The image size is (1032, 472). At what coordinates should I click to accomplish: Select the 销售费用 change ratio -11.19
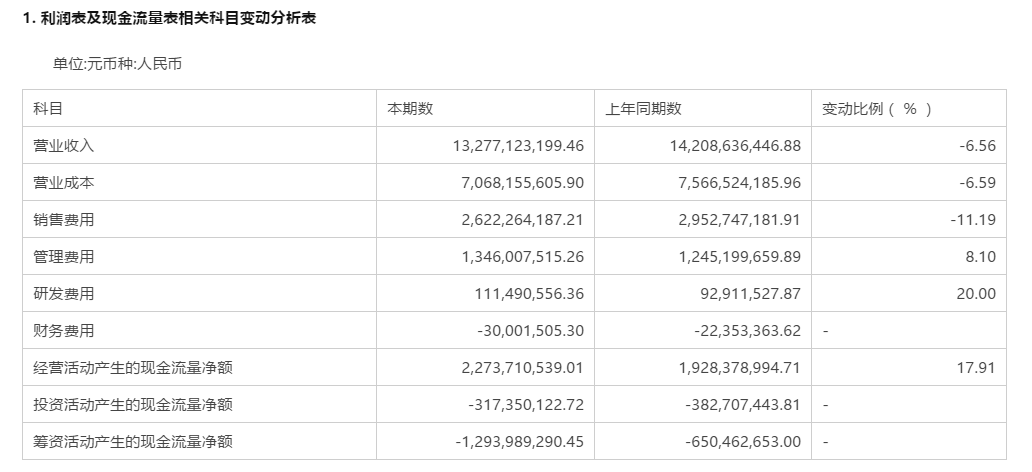click(x=973, y=220)
